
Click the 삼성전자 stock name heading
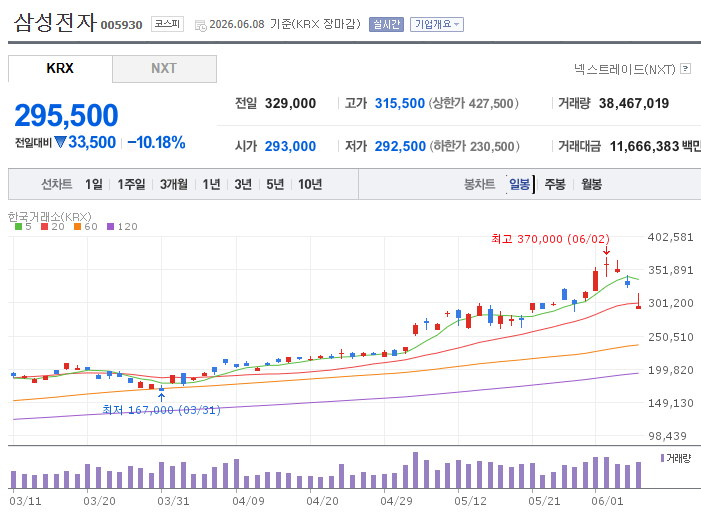point(55,22)
